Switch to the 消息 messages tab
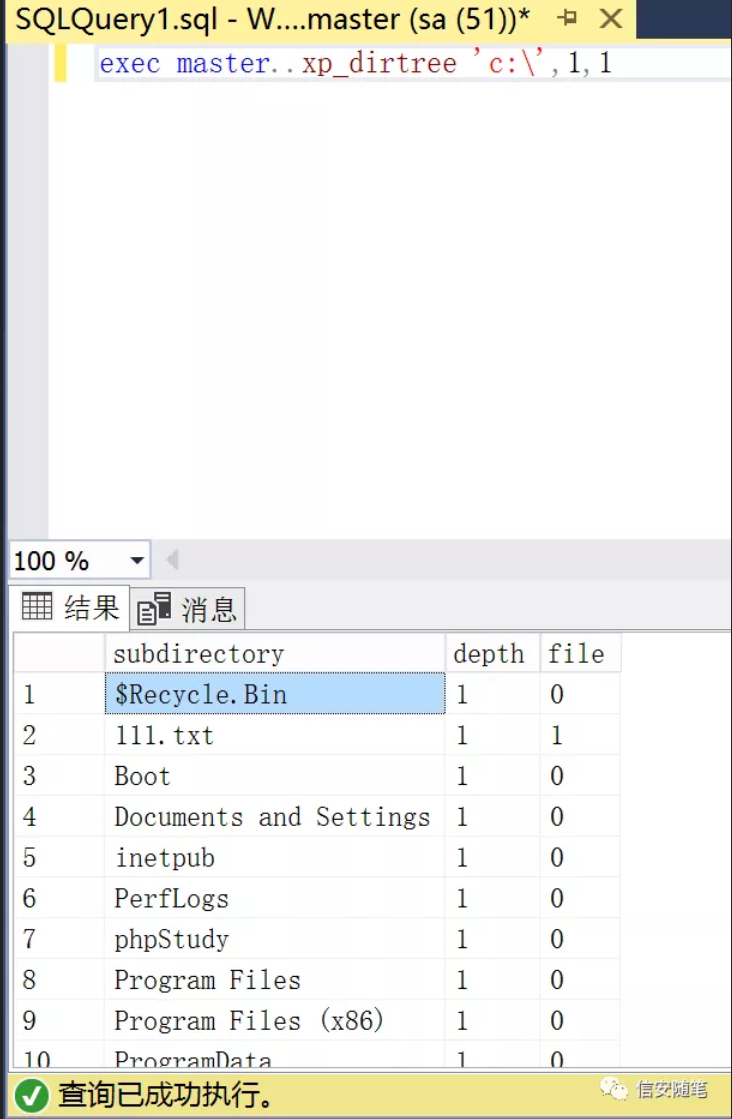 point(189,609)
